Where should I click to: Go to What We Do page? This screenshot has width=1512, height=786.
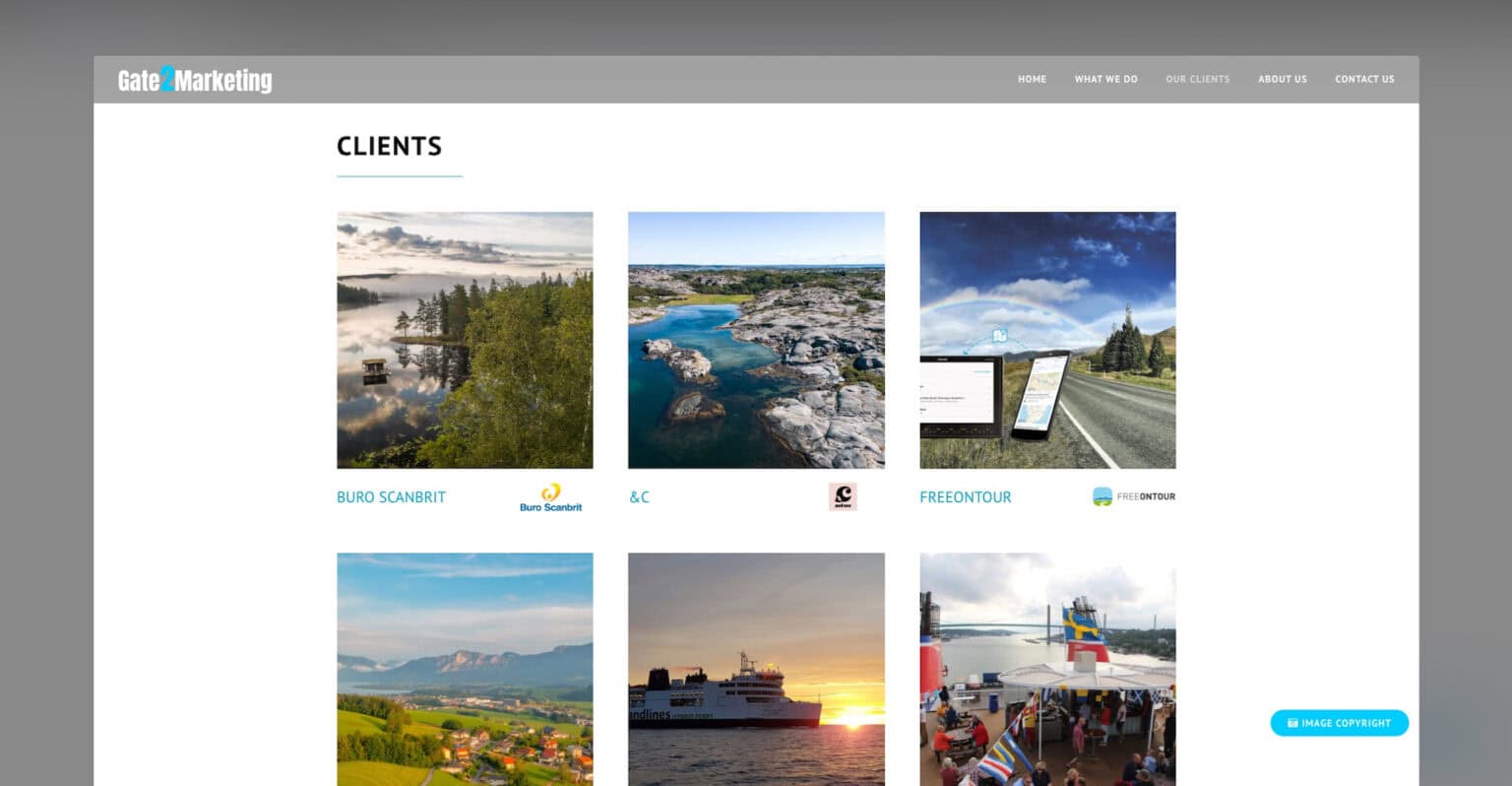click(x=1105, y=79)
